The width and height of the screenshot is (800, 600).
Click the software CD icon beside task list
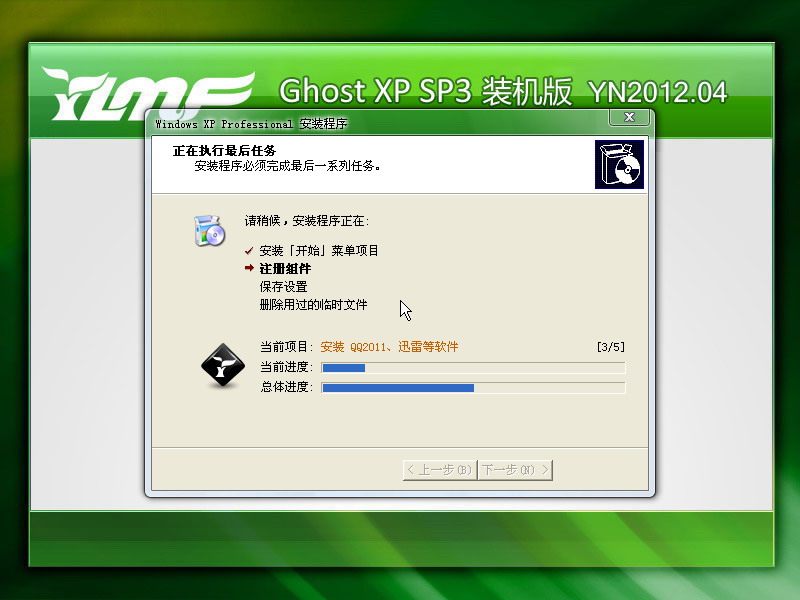click(x=210, y=231)
